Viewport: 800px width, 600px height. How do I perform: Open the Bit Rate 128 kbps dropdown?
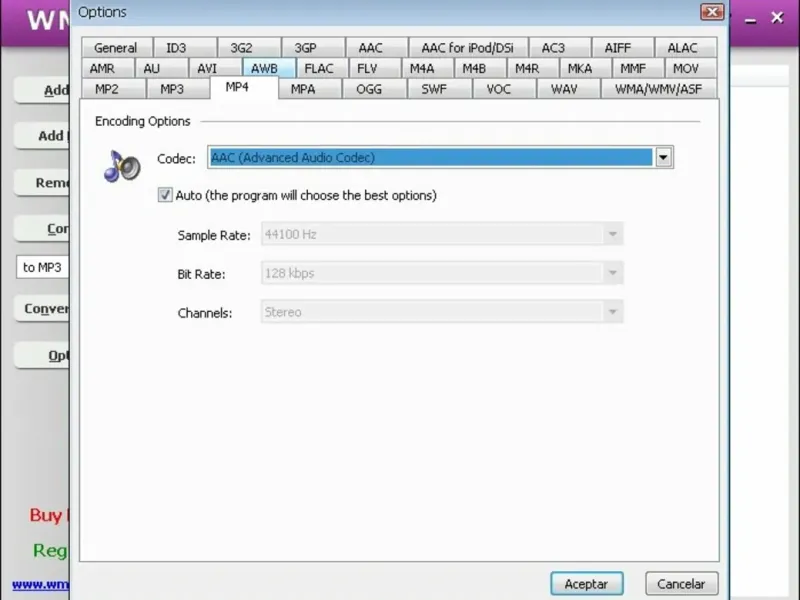[442, 273]
